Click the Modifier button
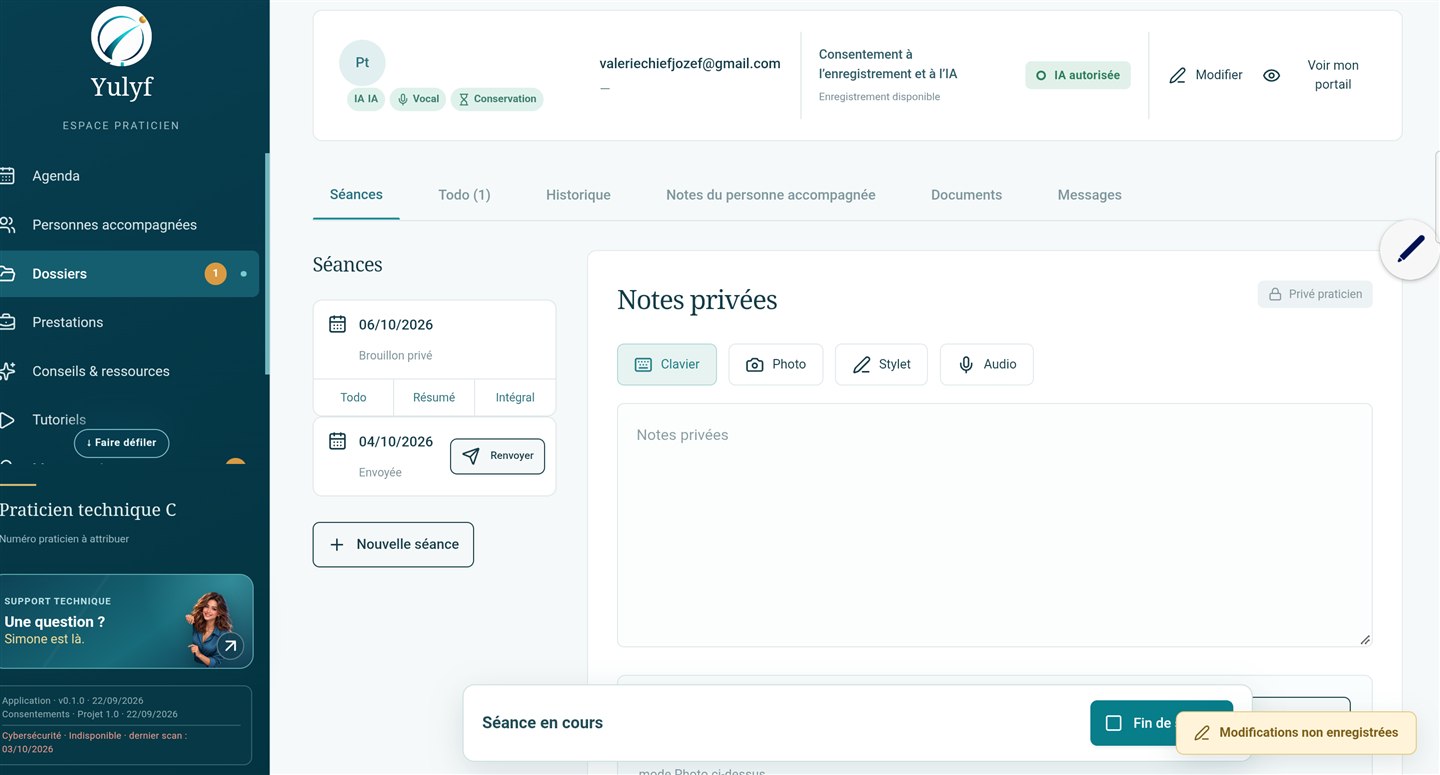The width and height of the screenshot is (1440, 775). click(x=1206, y=75)
